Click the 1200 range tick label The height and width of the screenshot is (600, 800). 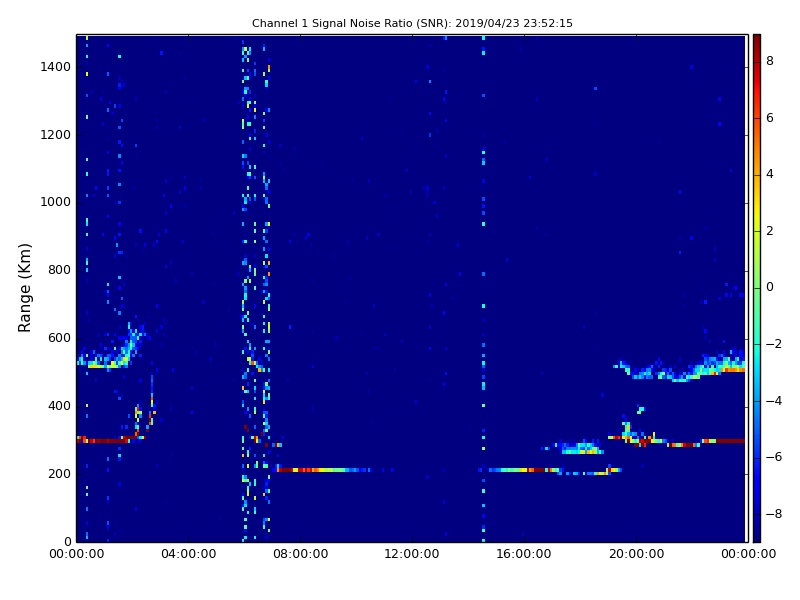click(56, 135)
